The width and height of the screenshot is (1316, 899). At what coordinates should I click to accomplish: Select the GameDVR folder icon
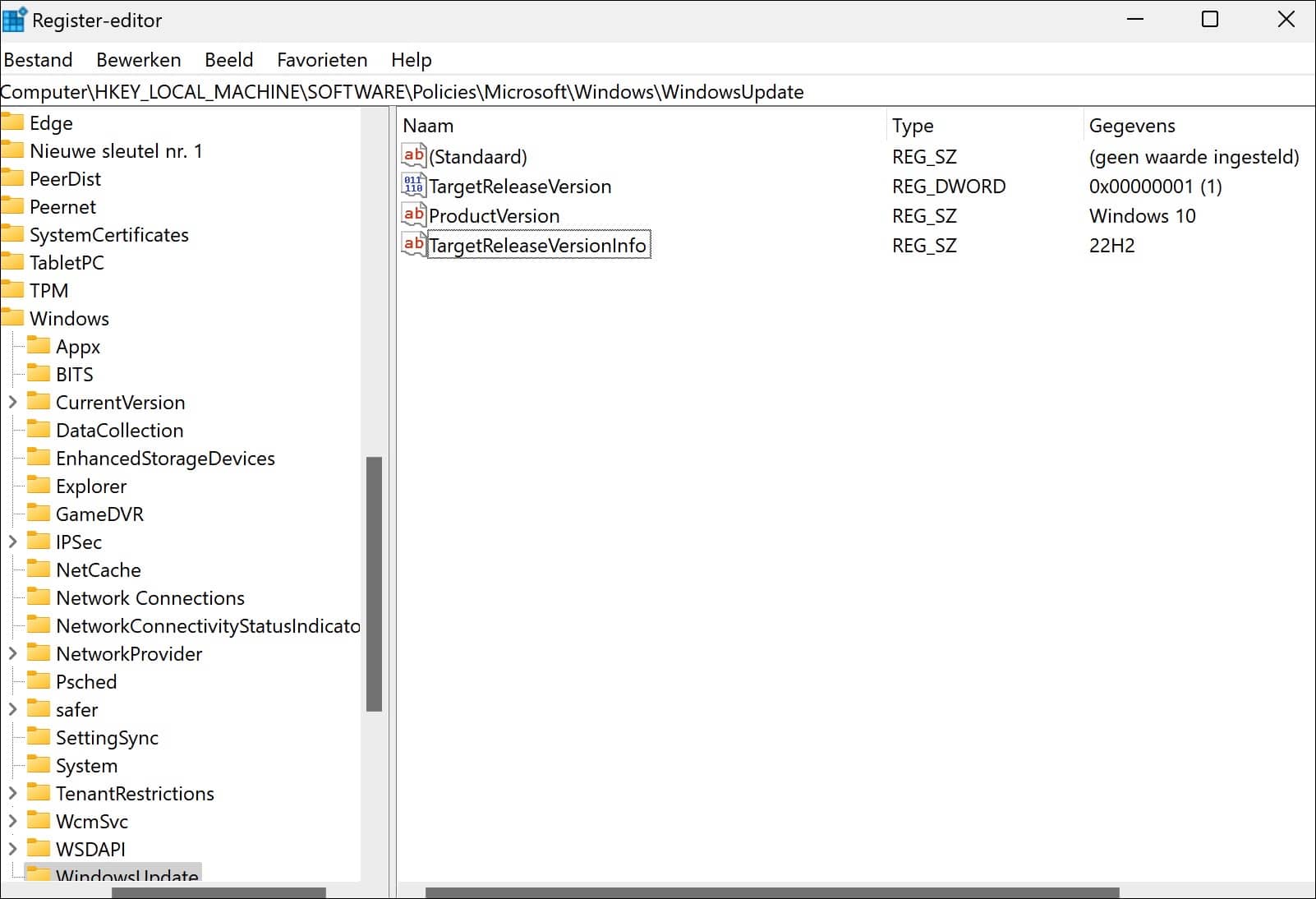(x=39, y=514)
